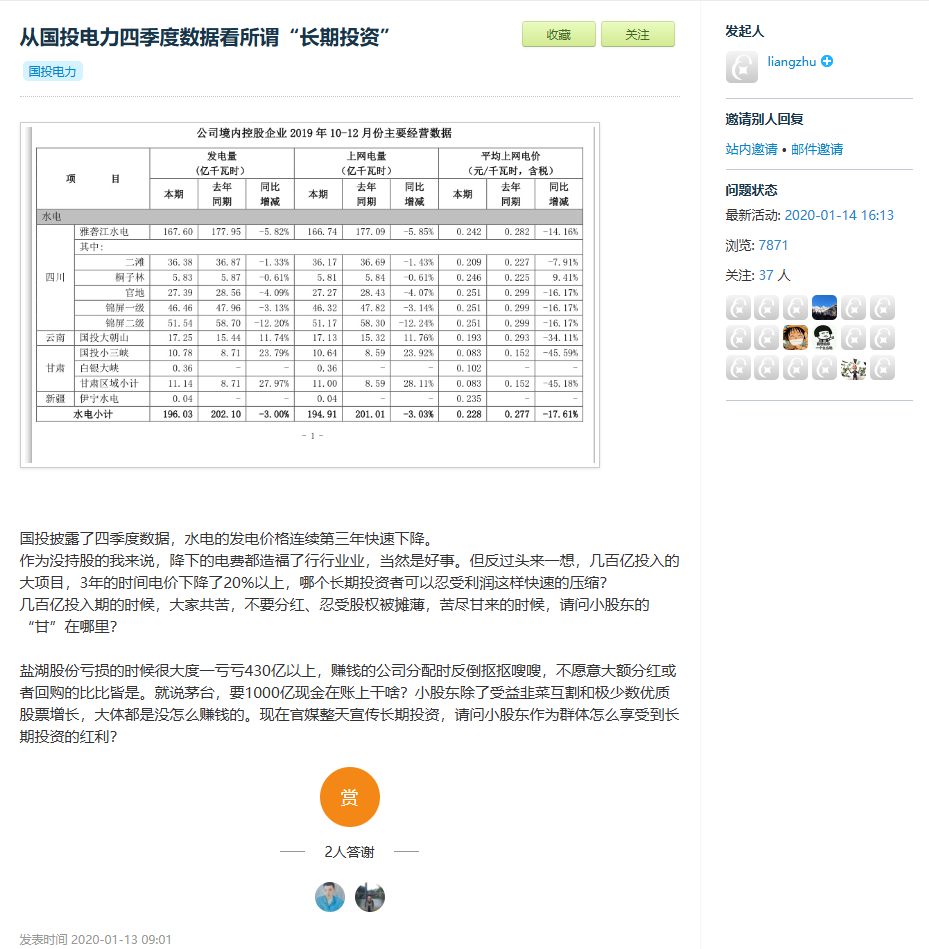Viewport: 929px width, 949px height.
Task: Click the 雅砻江水电 row label
Action: 104,232
